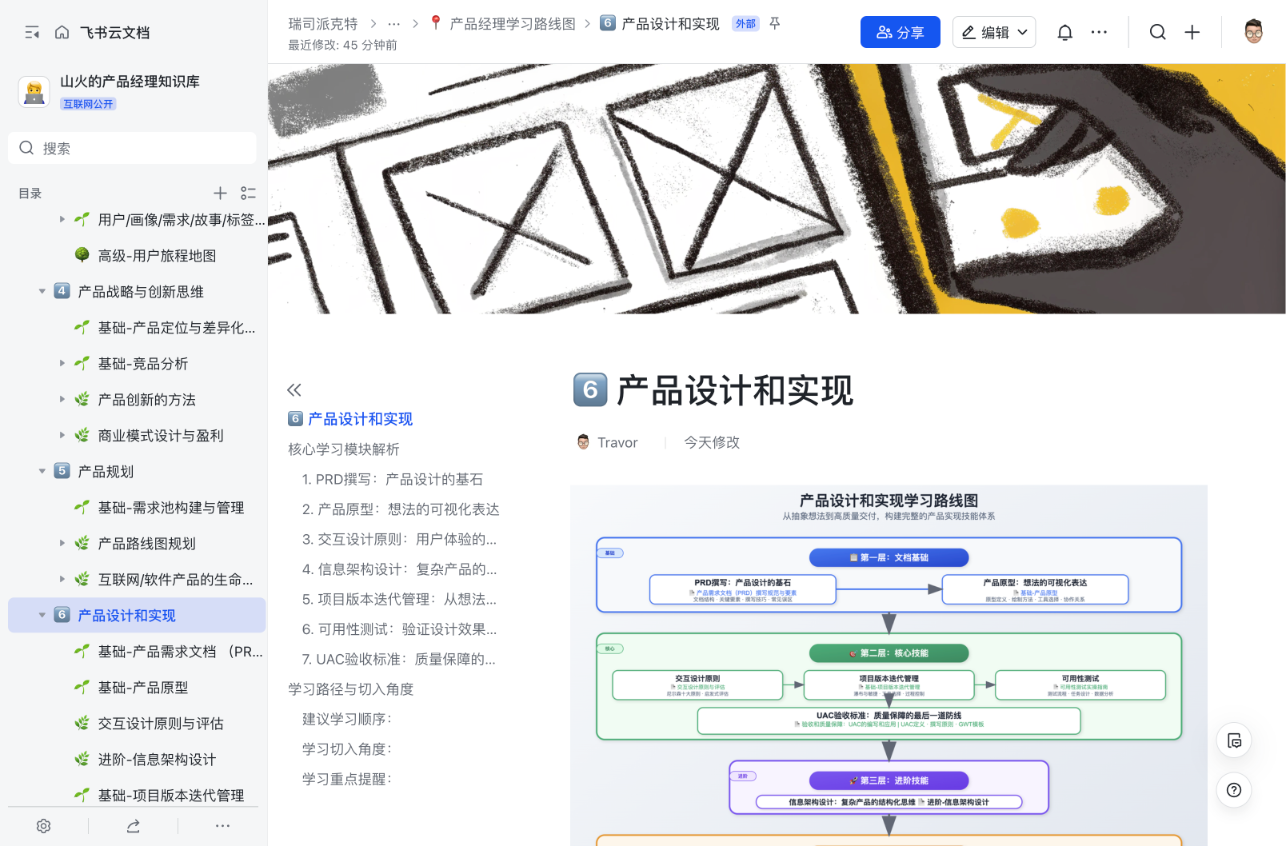Open the comments panel icon on right edge
This screenshot has height=846, width=1286.
pyautogui.click(x=1234, y=740)
